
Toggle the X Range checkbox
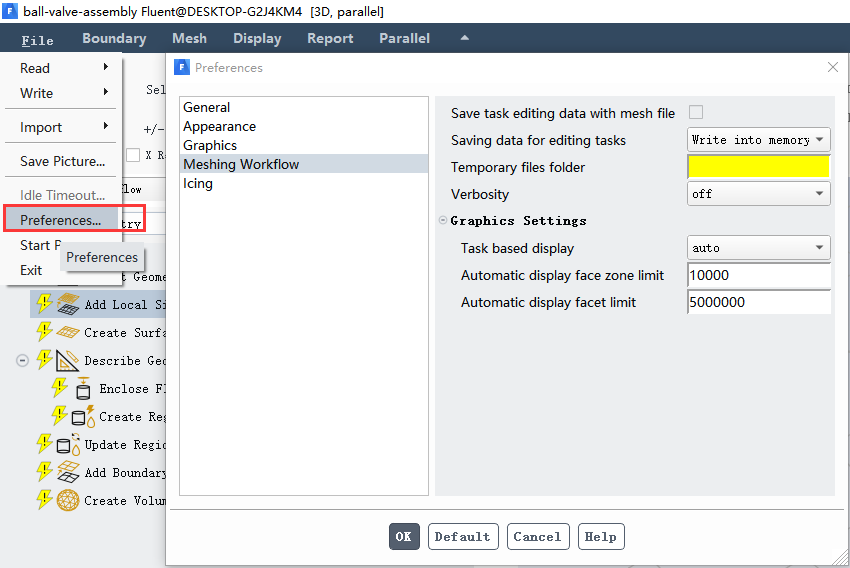133,155
